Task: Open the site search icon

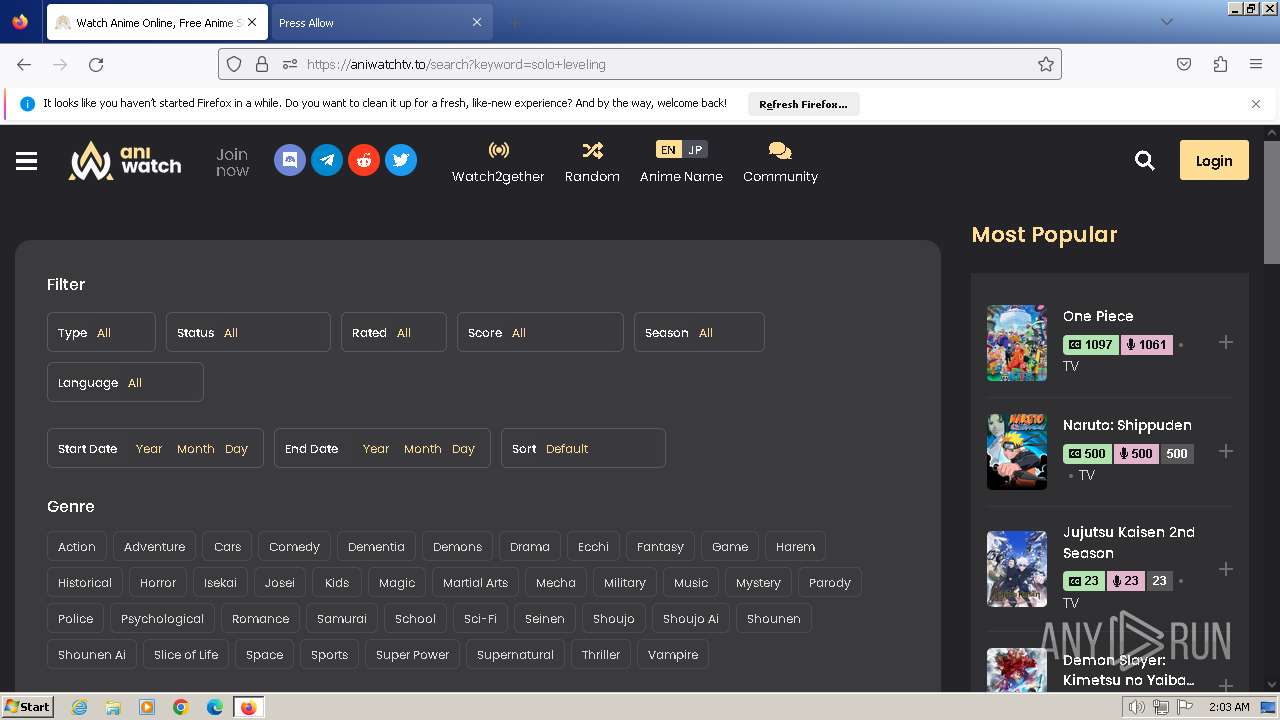Action: (1145, 160)
